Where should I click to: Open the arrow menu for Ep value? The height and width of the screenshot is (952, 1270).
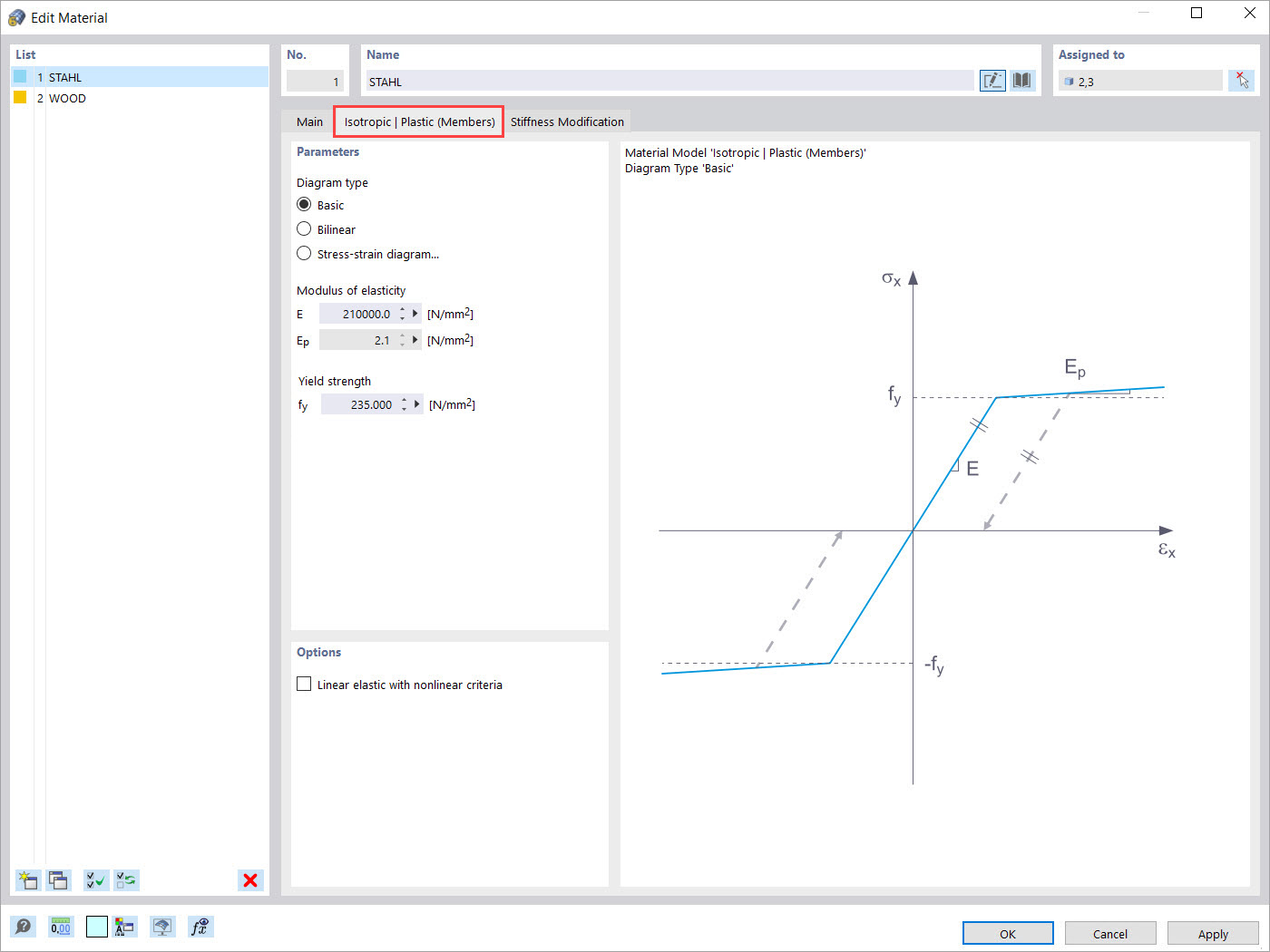(415, 340)
